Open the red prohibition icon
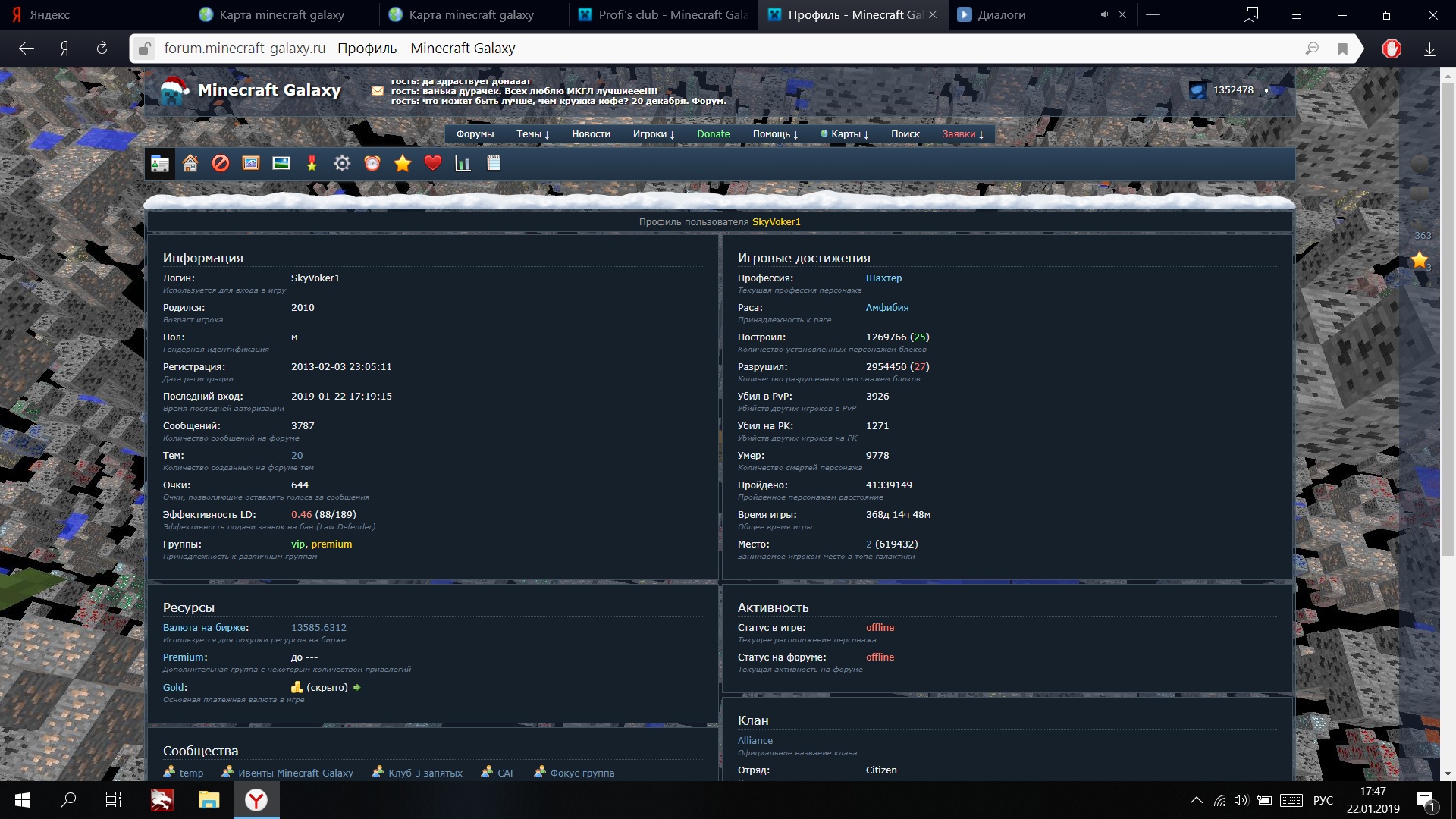The image size is (1456, 819). point(221,163)
